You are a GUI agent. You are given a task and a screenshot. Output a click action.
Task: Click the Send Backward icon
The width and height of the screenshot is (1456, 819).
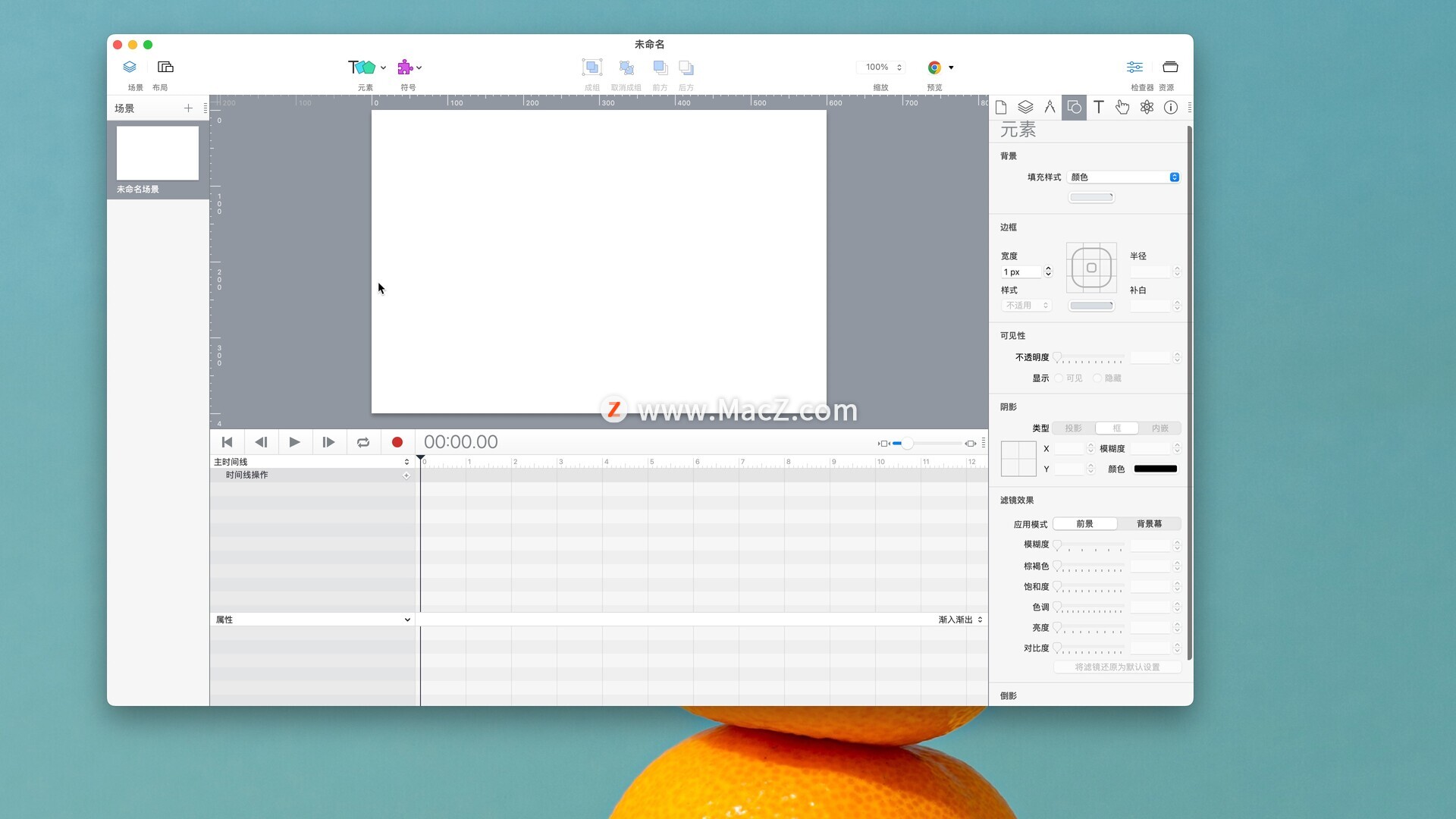pyautogui.click(x=686, y=67)
